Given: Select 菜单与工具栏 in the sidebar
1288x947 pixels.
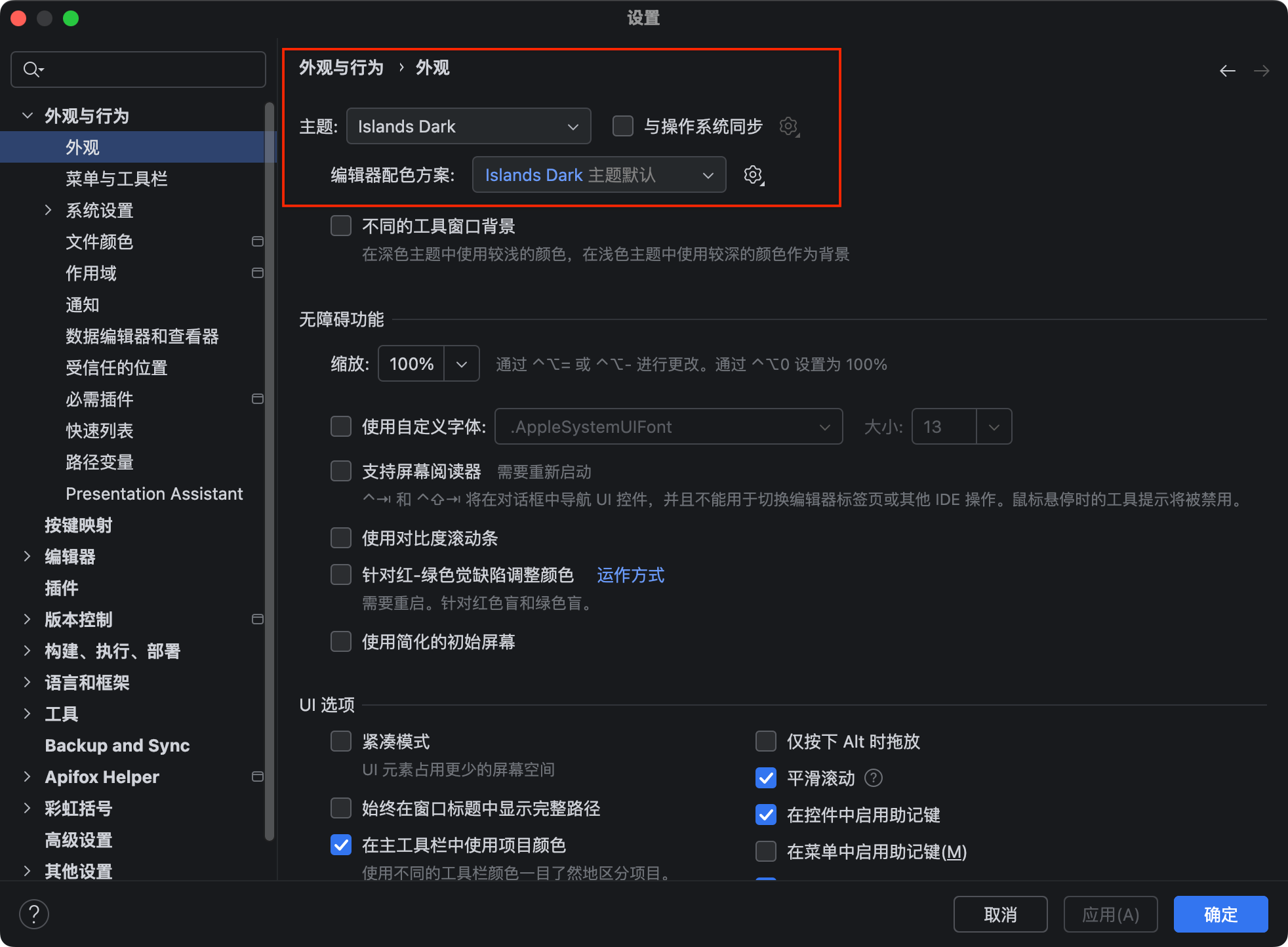Looking at the screenshot, I should [x=116, y=178].
